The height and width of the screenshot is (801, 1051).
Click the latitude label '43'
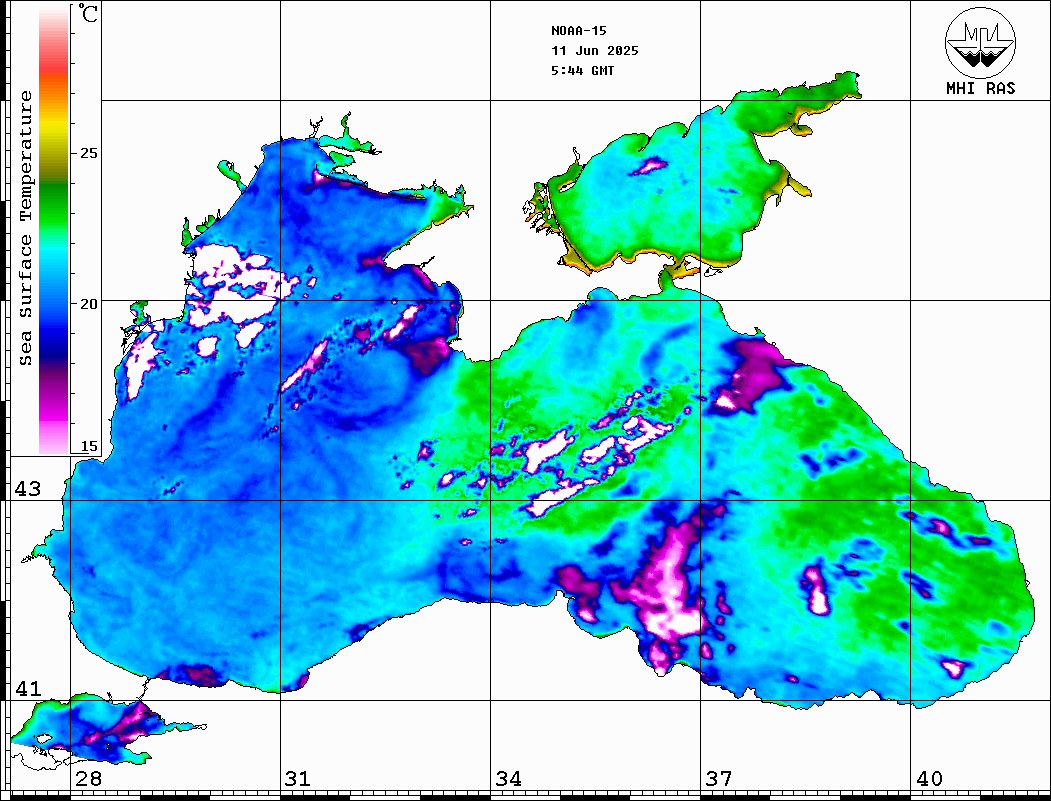click(x=27, y=489)
